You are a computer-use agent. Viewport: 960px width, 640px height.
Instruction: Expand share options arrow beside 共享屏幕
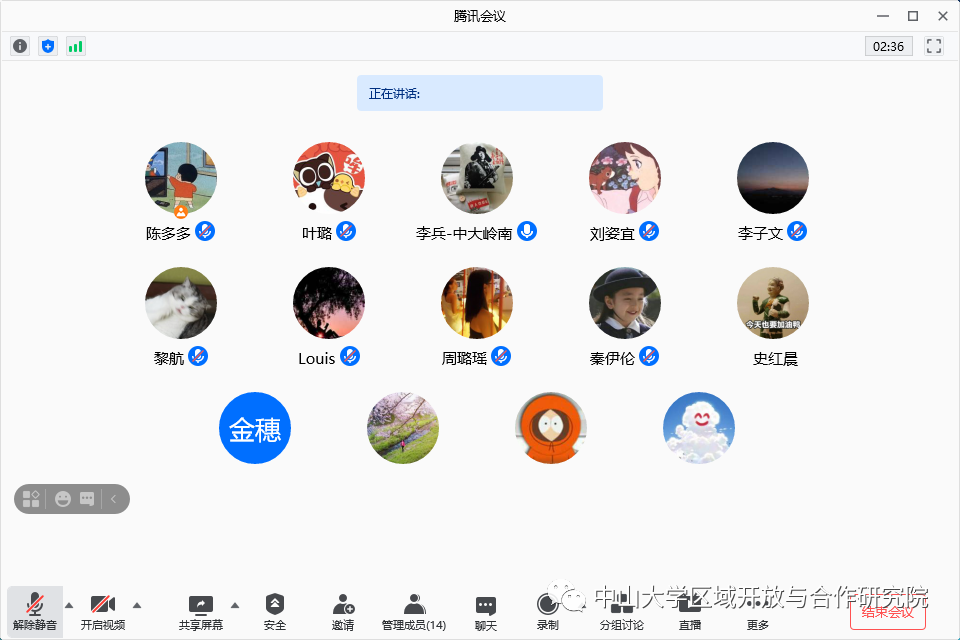pos(235,604)
